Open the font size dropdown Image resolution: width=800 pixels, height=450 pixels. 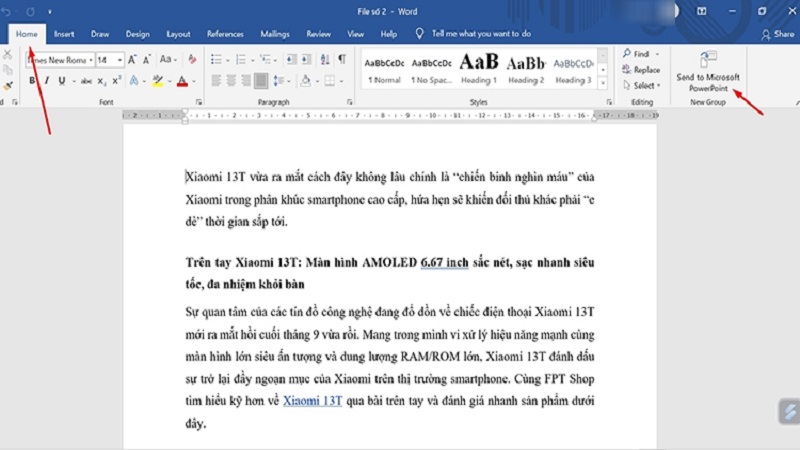pos(120,60)
